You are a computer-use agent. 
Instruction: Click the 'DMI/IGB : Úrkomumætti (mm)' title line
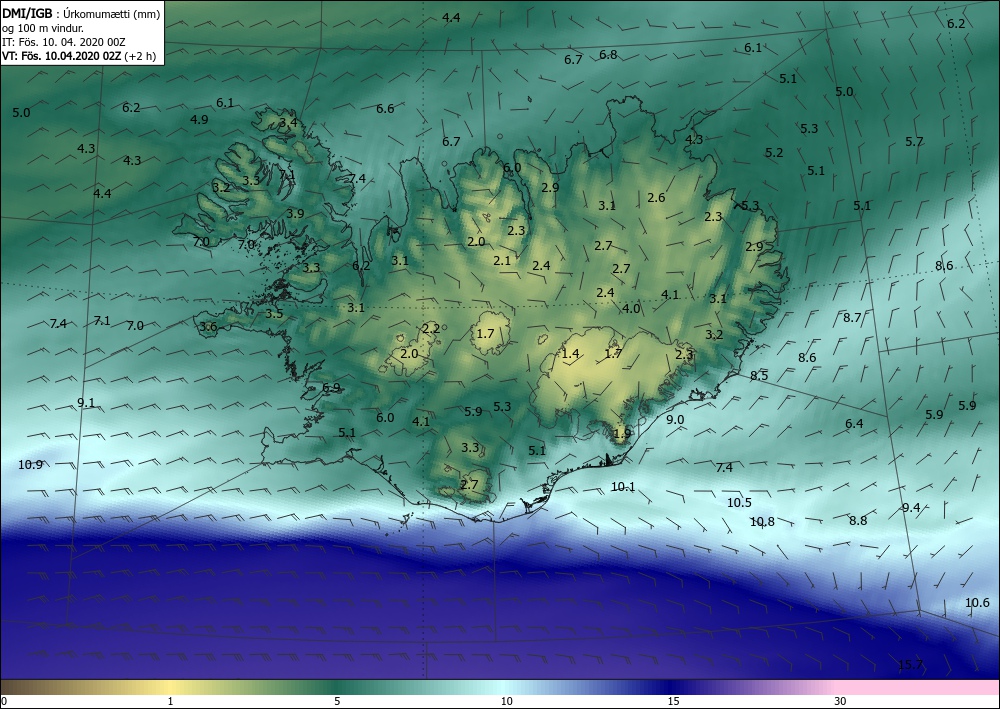81,13
